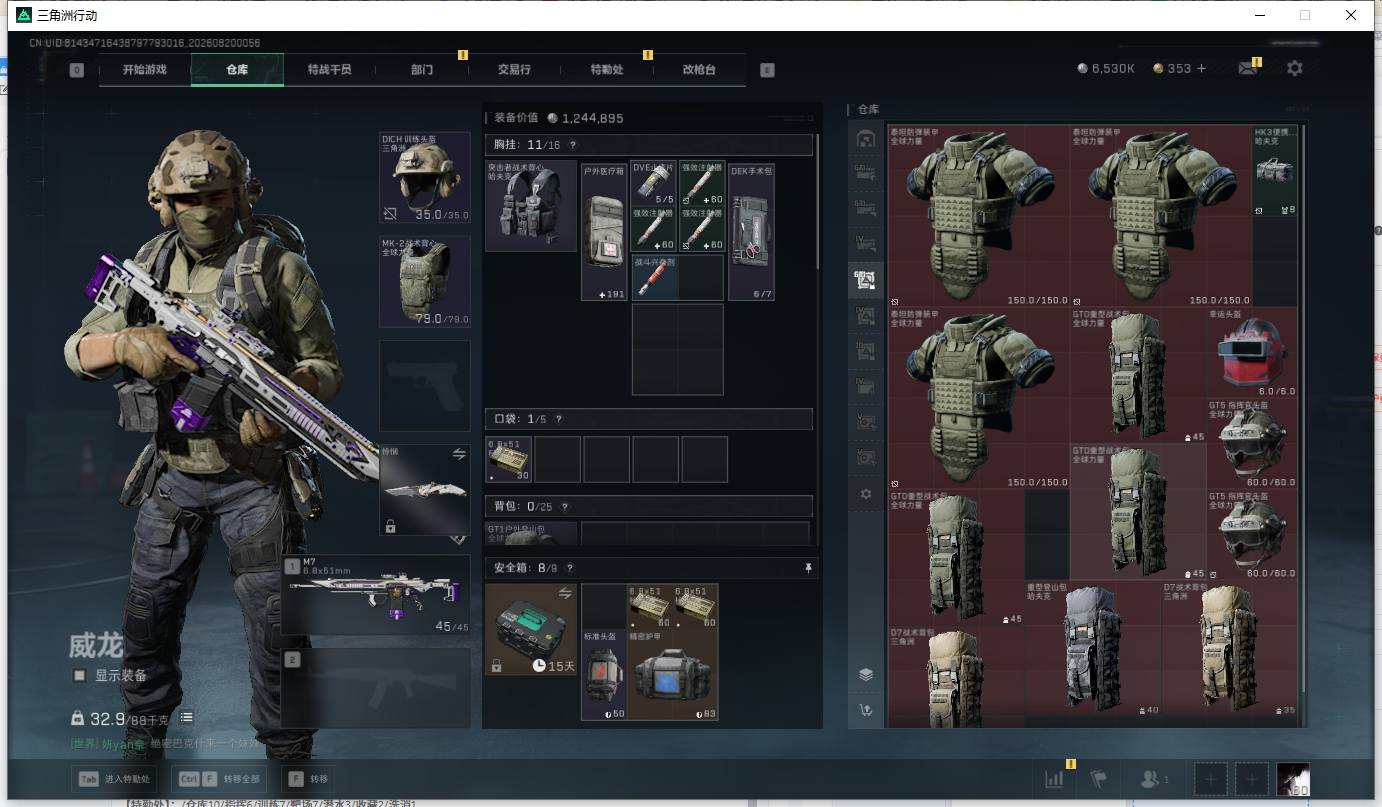
Task: Select the red 幸运头盔 in warehouse
Action: coord(1251,353)
